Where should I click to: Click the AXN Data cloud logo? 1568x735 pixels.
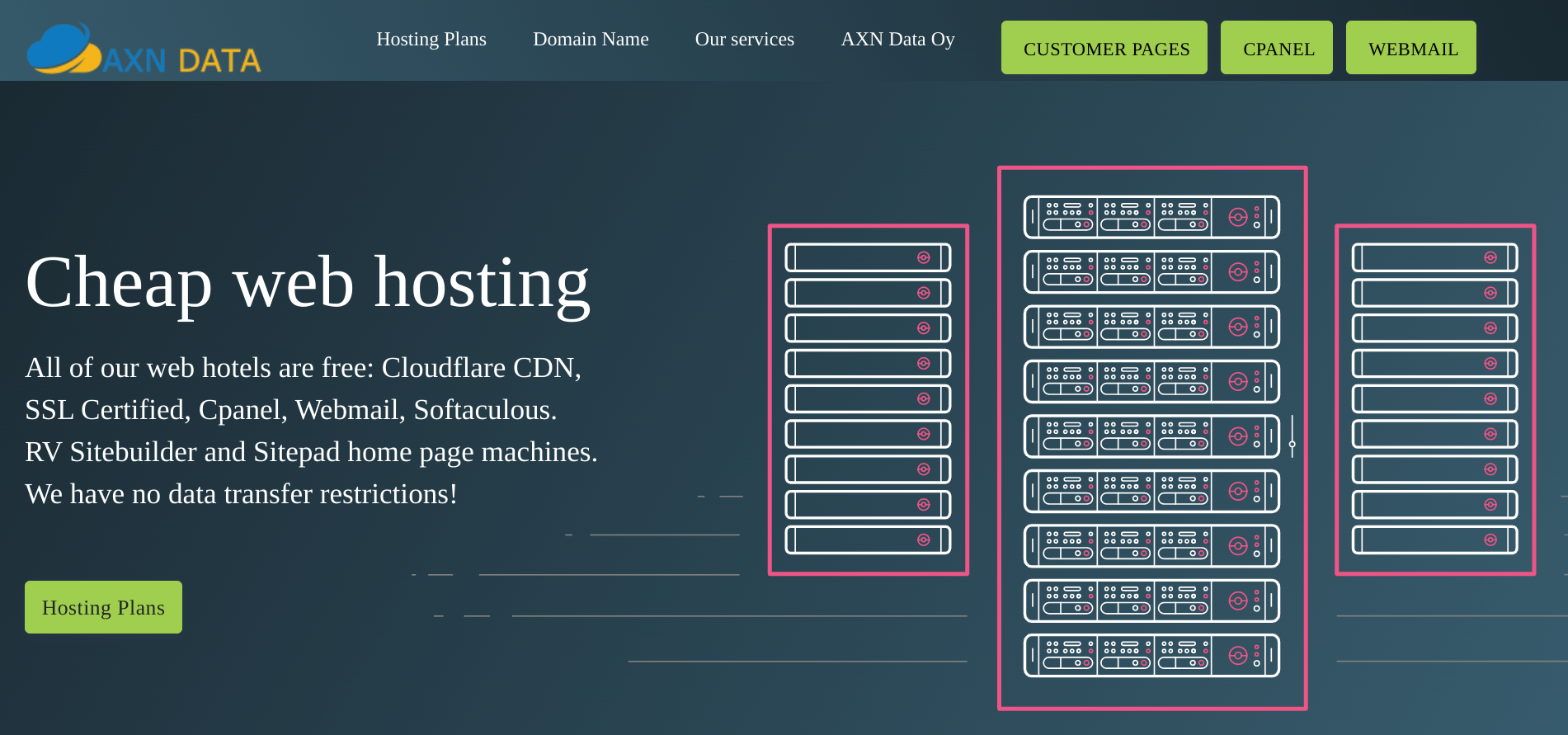[x=144, y=49]
